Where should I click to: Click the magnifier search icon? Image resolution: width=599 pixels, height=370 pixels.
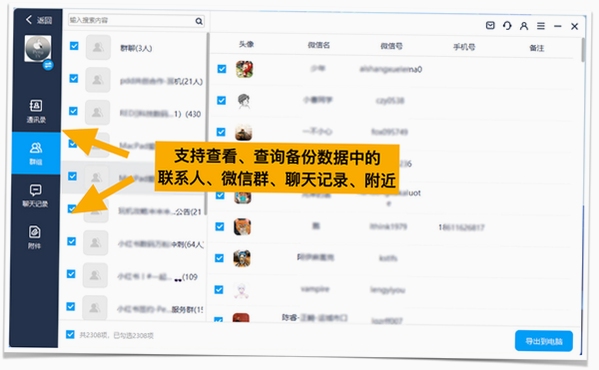click(199, 21)
